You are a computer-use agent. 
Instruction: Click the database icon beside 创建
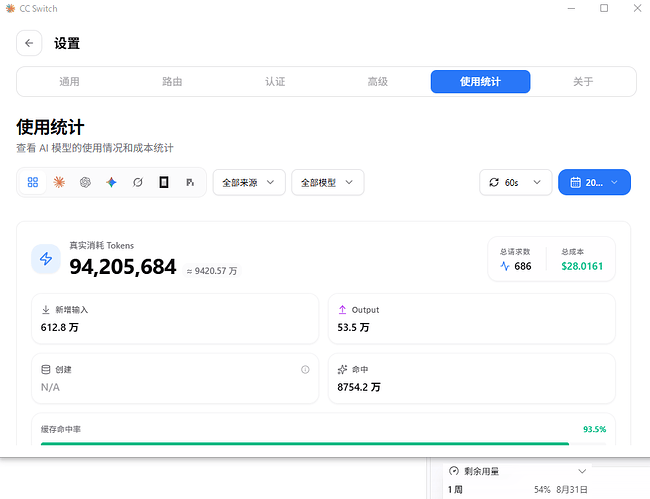click(46, 369)
